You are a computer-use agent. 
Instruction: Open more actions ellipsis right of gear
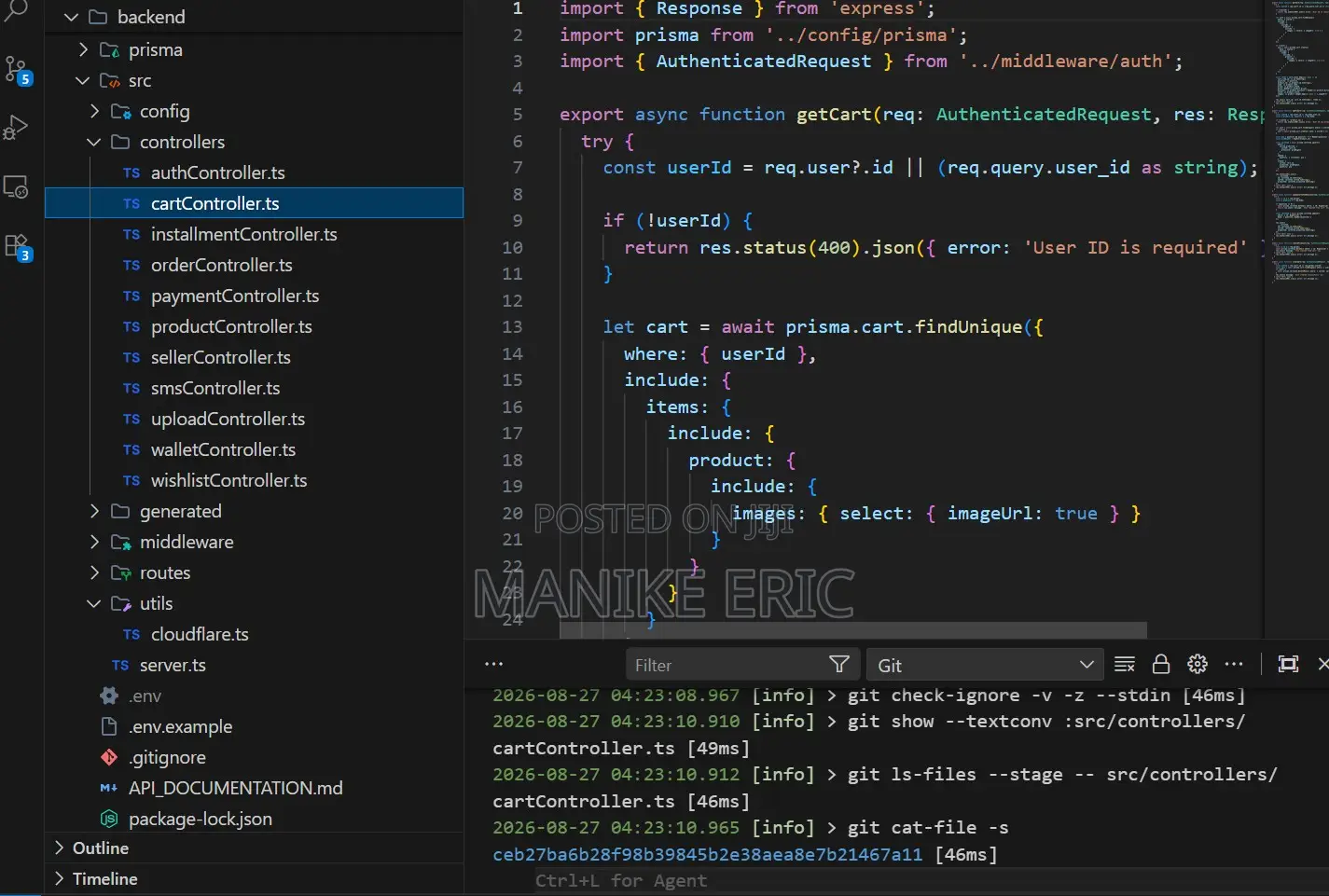(x=1234, y=665)
